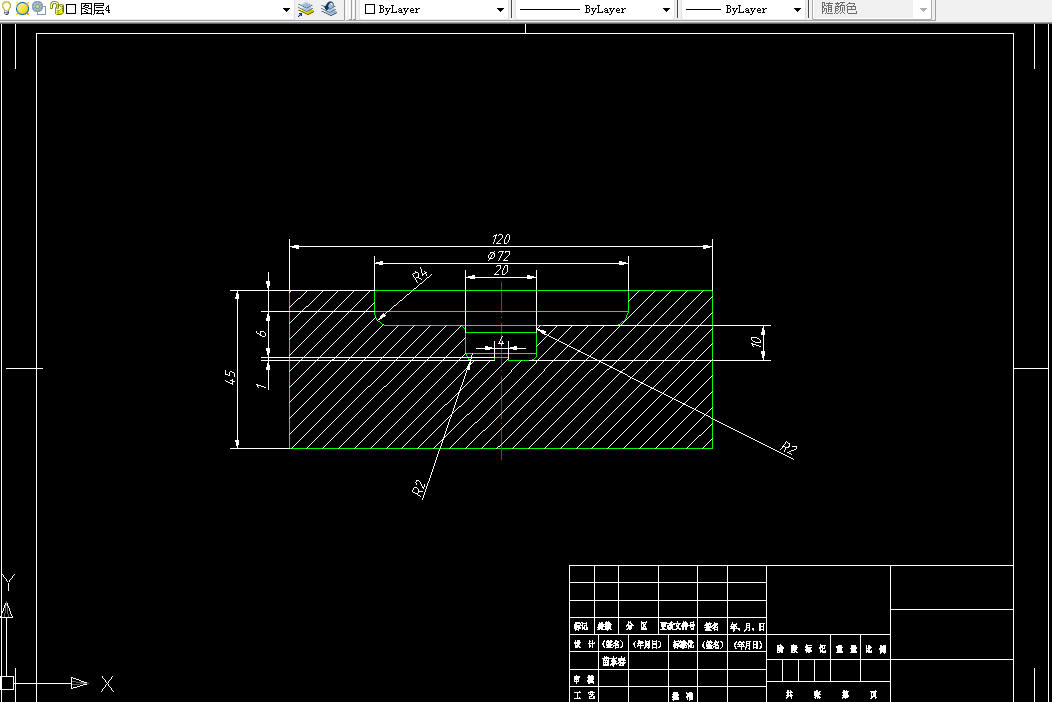Screen dimensions: 1052x702
Task: Select the ø72 diameter dimension text
Action: 498,256
